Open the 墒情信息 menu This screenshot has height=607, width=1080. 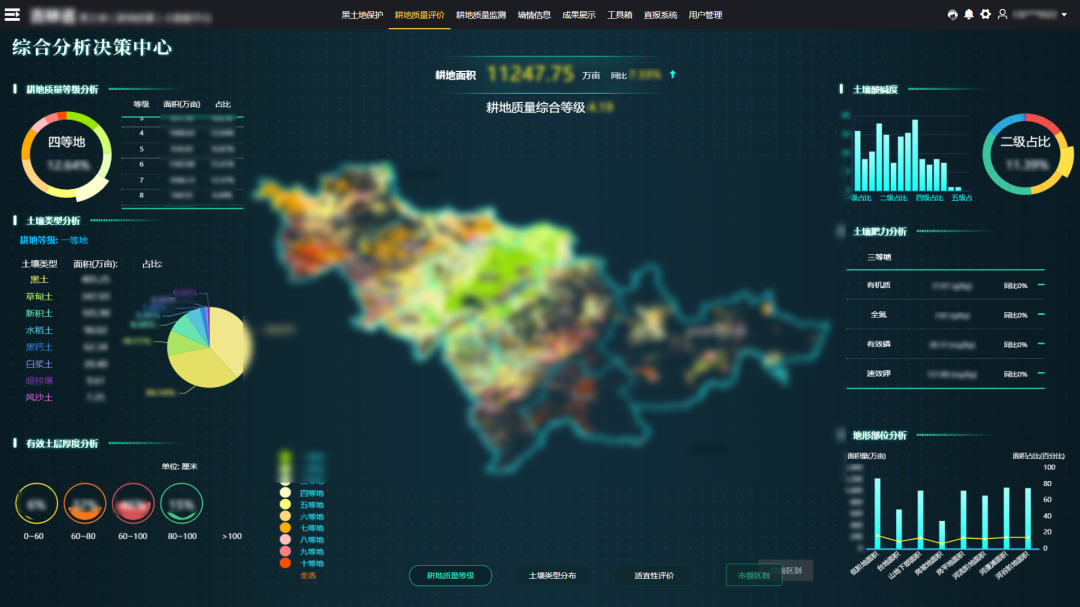(534, 15)
